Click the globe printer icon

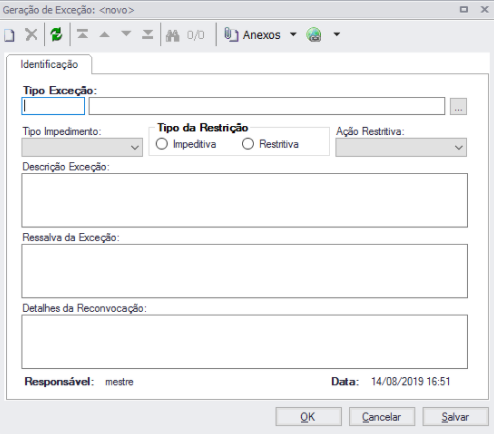314,35
